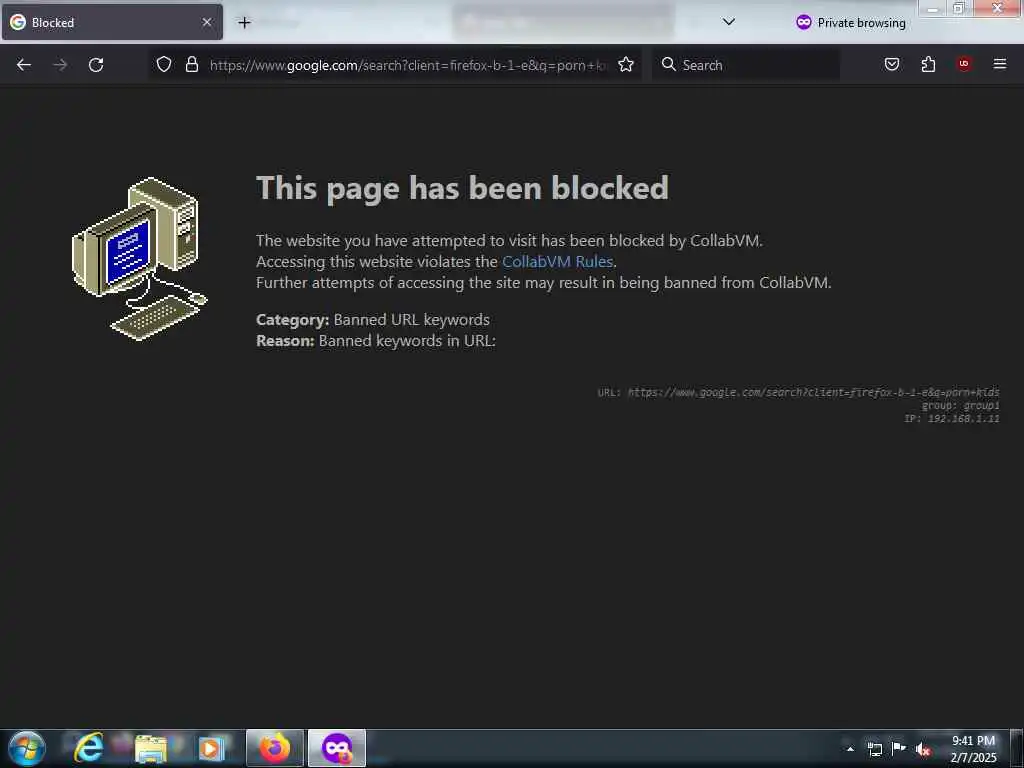Click the Save to Pocket icon
The width and height of the screenshot is (1024, 768).
point(891,64)
